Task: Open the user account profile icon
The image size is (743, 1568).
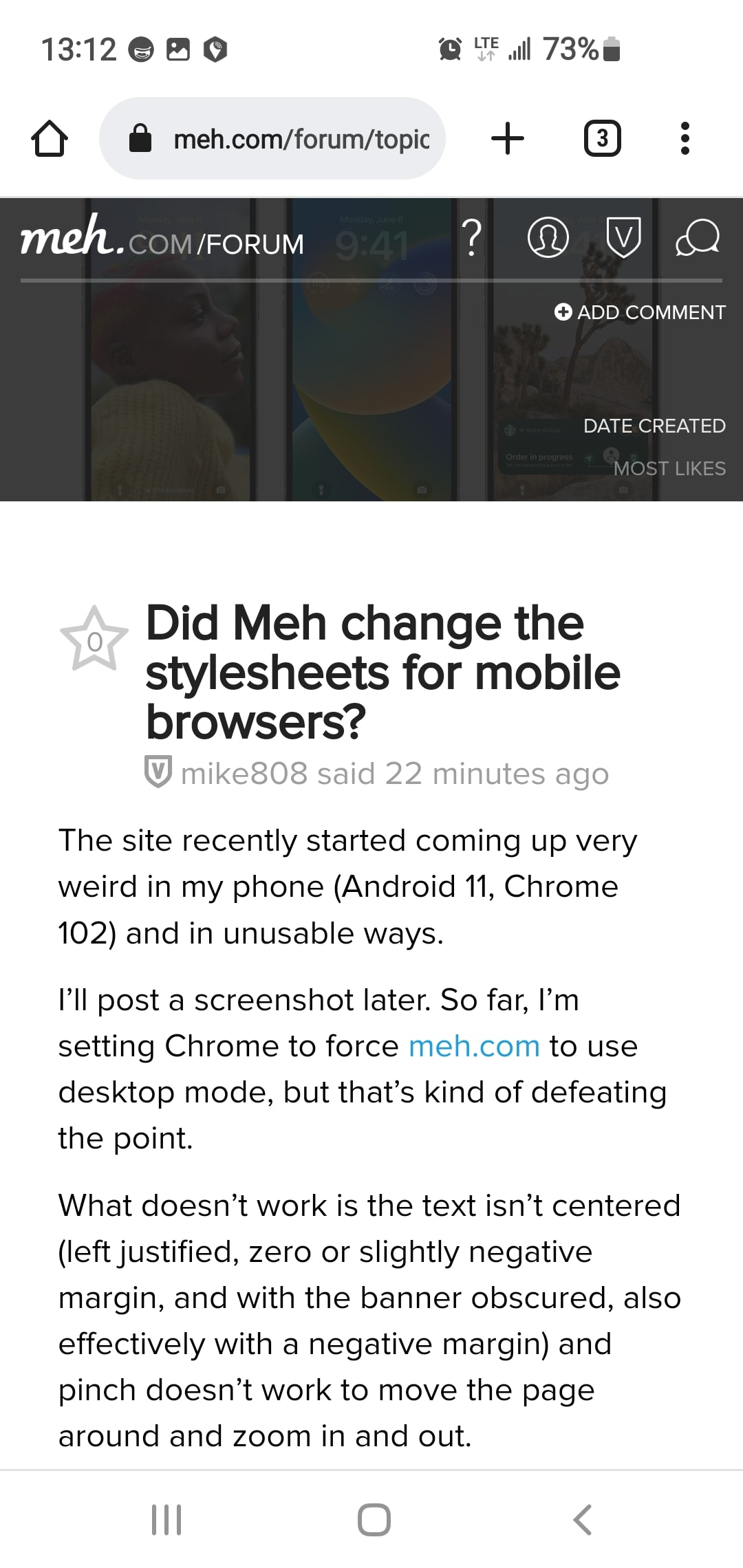Action: click(548, 239)
